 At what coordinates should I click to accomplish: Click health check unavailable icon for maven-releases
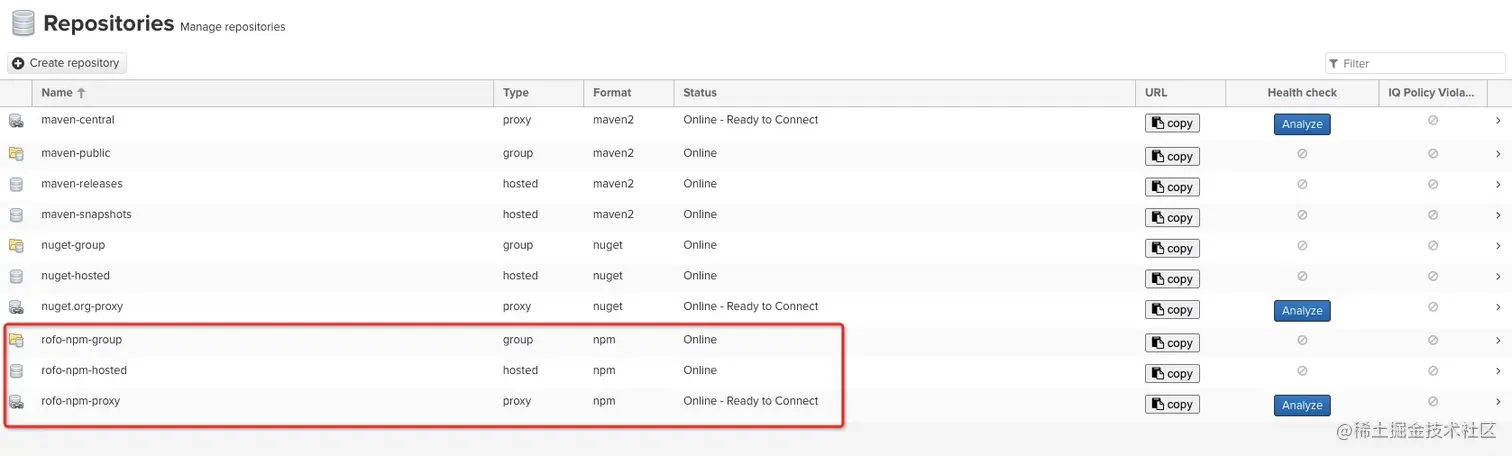(1302, 184)
